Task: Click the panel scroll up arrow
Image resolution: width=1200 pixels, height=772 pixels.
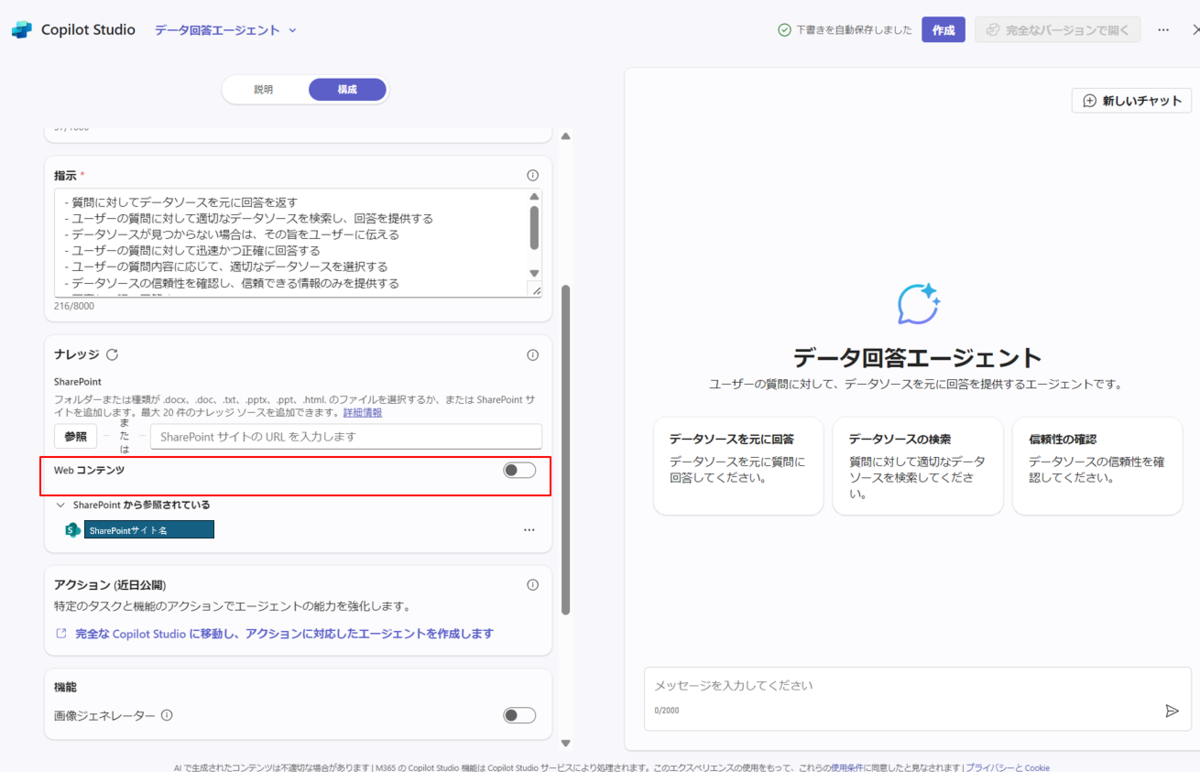Action: (565, 136)
